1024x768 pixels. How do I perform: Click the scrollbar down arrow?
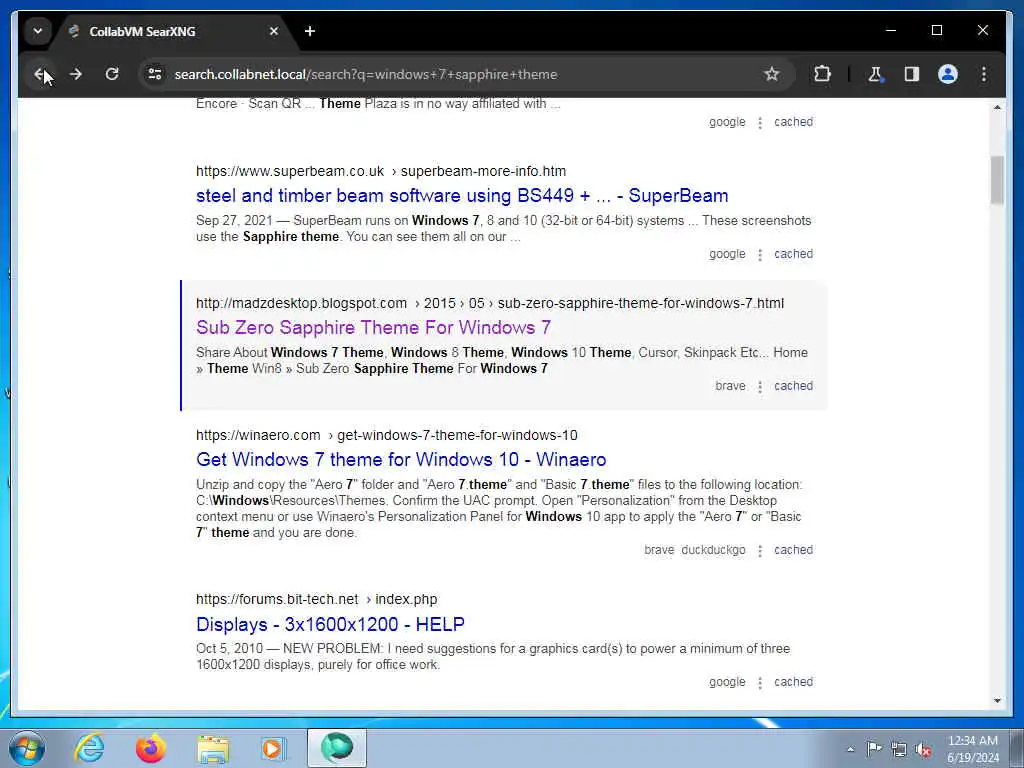pyautogui.click(x=997, y=701)
